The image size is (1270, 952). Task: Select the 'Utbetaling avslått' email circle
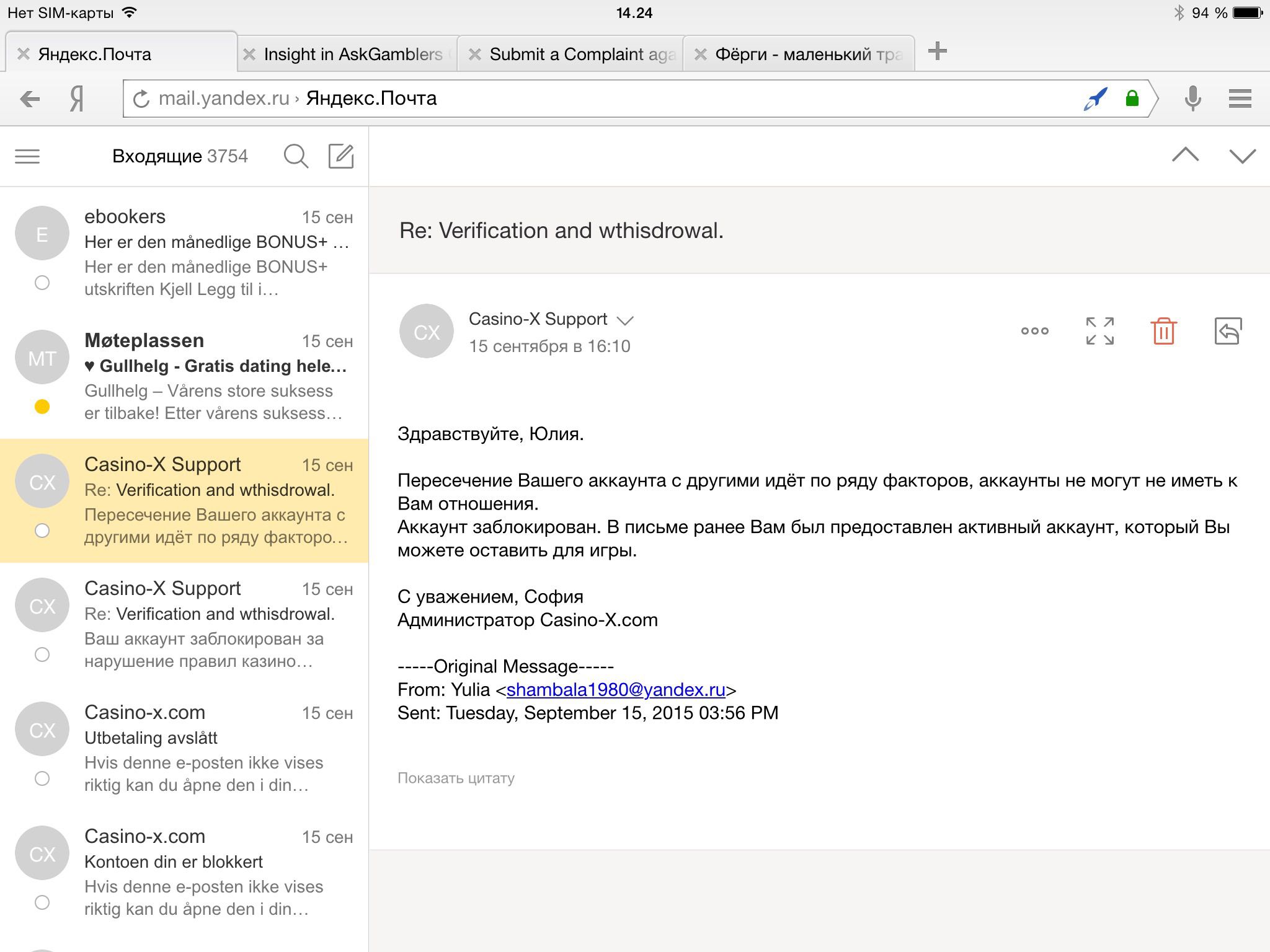(x=42, y=778)
